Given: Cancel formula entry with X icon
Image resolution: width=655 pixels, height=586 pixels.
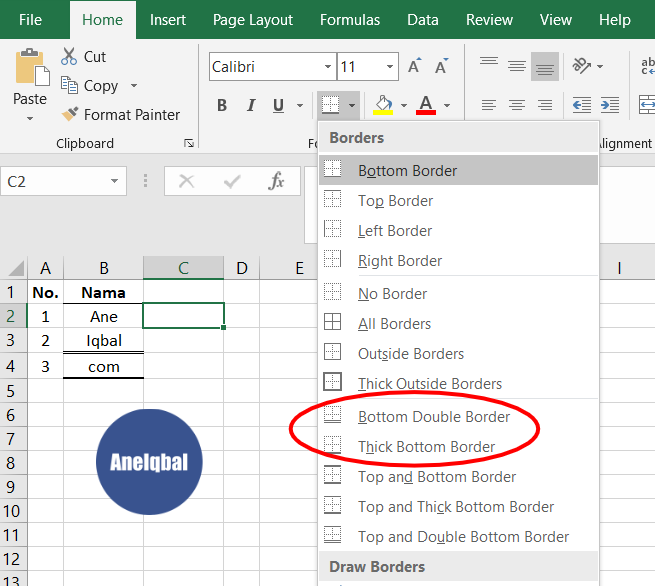Looking at the screenshot, I should (186, 181).
